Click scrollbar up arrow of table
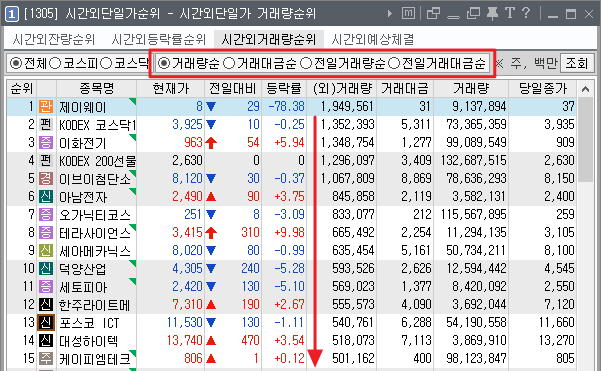 585,89
